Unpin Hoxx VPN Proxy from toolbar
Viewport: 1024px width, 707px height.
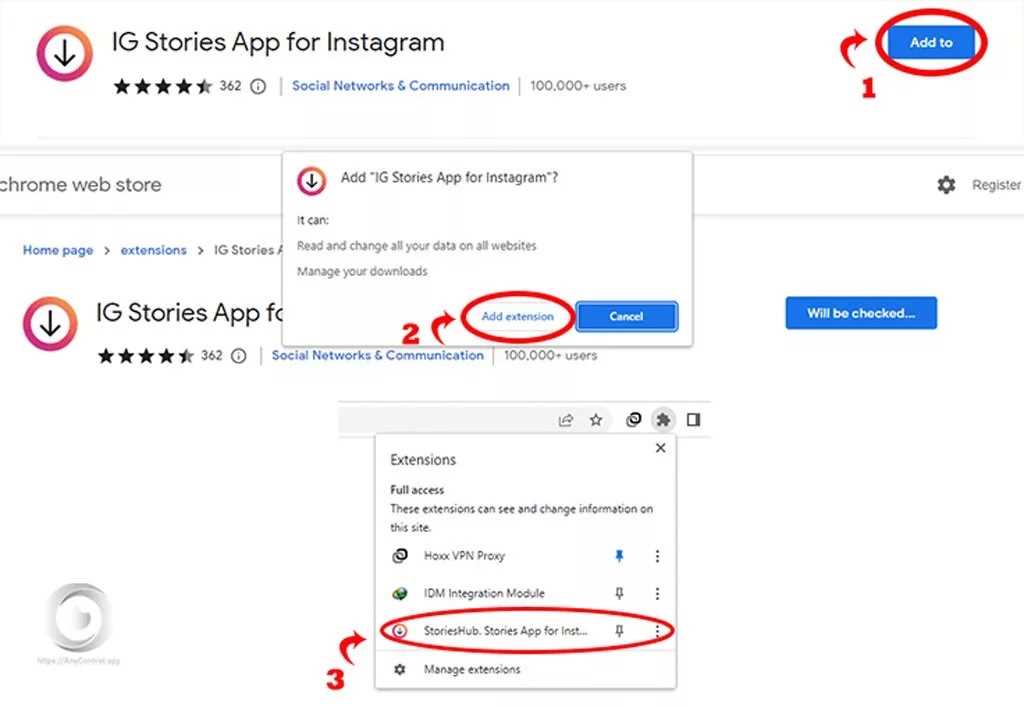pos(619,556)
